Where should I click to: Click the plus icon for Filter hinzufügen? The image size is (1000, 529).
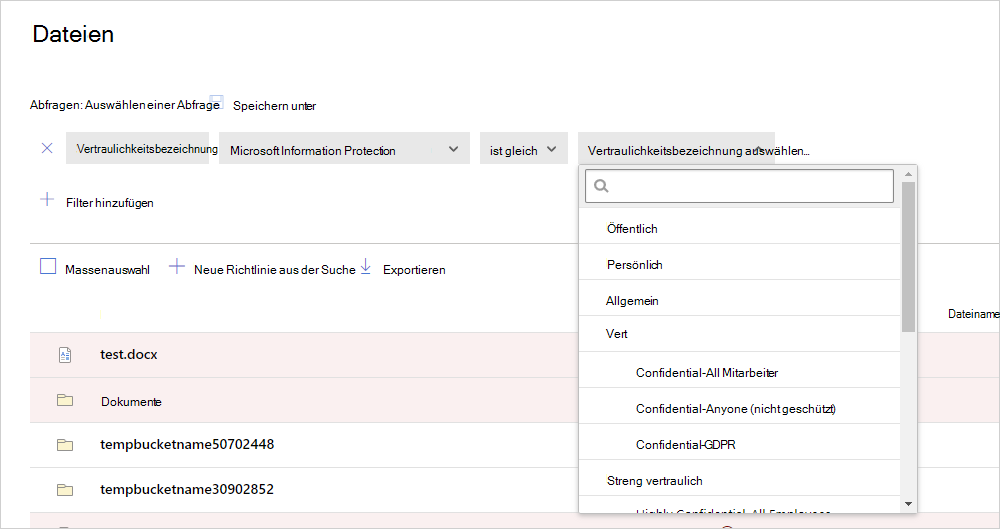click(47, 199)
